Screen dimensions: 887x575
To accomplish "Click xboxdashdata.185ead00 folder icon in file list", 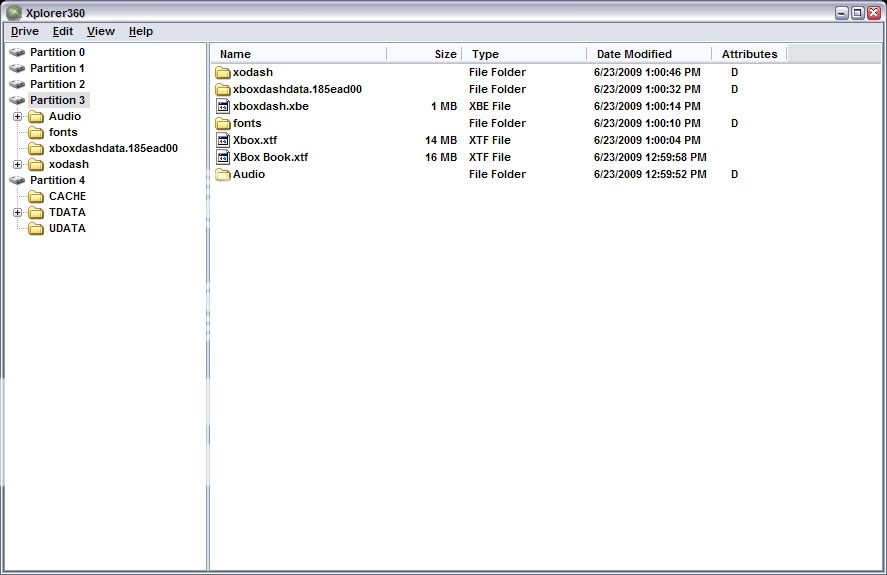I will click(223, 89).
